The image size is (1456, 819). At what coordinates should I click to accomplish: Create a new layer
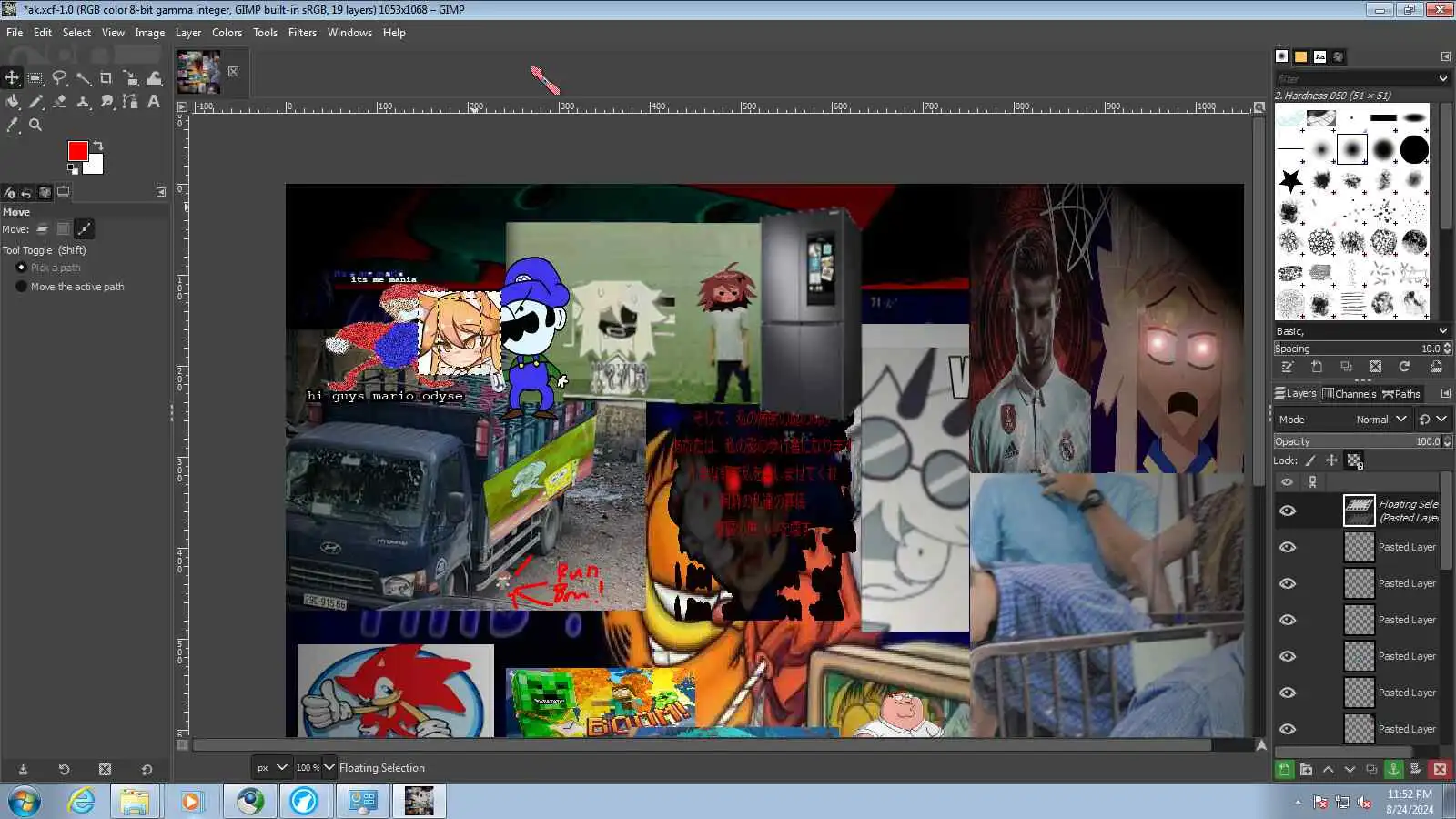click(1284, 769)
